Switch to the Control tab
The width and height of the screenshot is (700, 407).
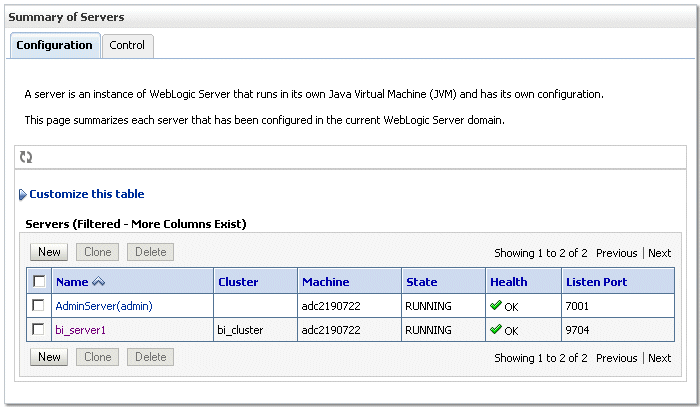tap(127, 46)
